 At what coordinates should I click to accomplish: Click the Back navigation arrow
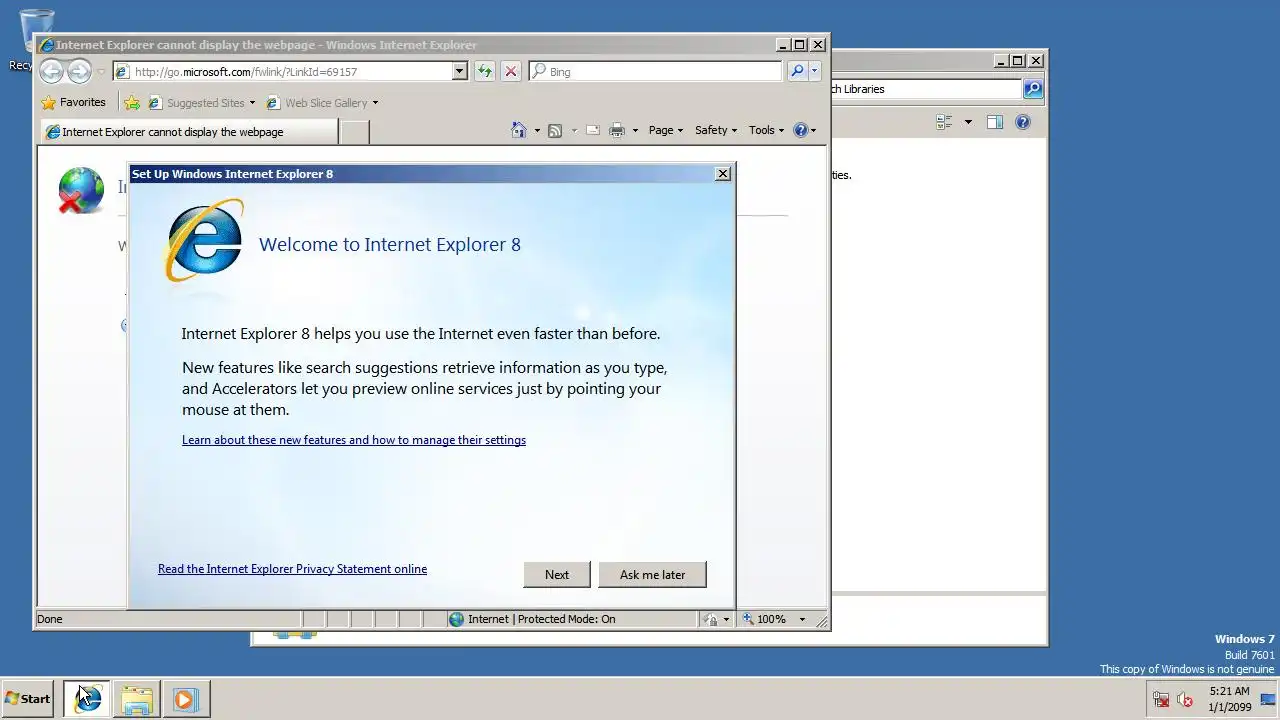click(51, 71)
